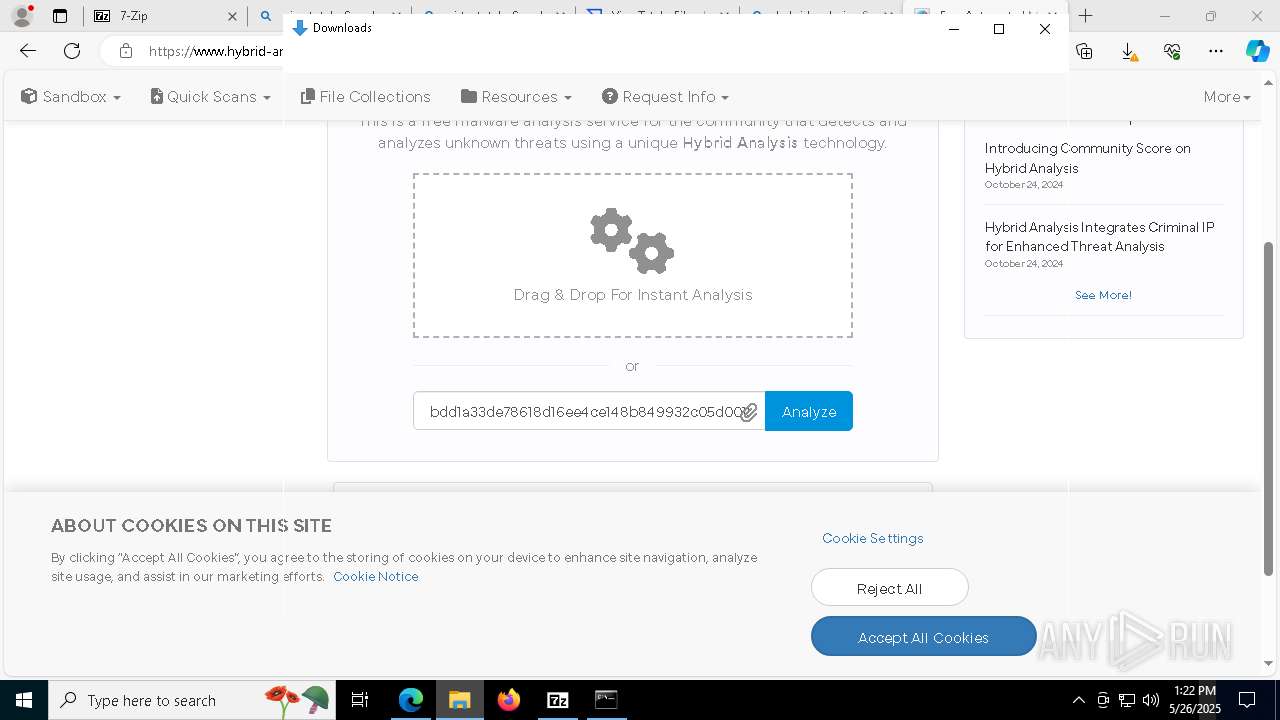The width and height of the screenshot is (1280, 720).
Task: Show hidden system tray icons chevron
Action: click(x=1078, y=700)
